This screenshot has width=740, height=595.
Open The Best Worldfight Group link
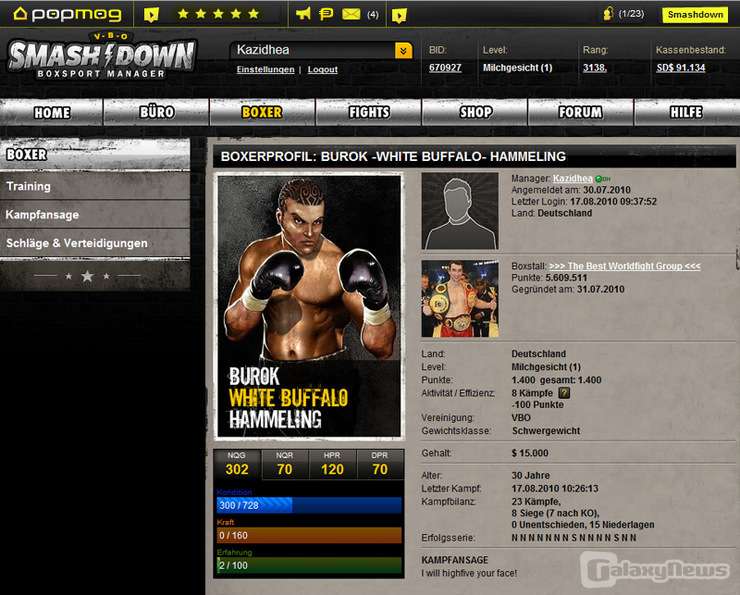624,266
